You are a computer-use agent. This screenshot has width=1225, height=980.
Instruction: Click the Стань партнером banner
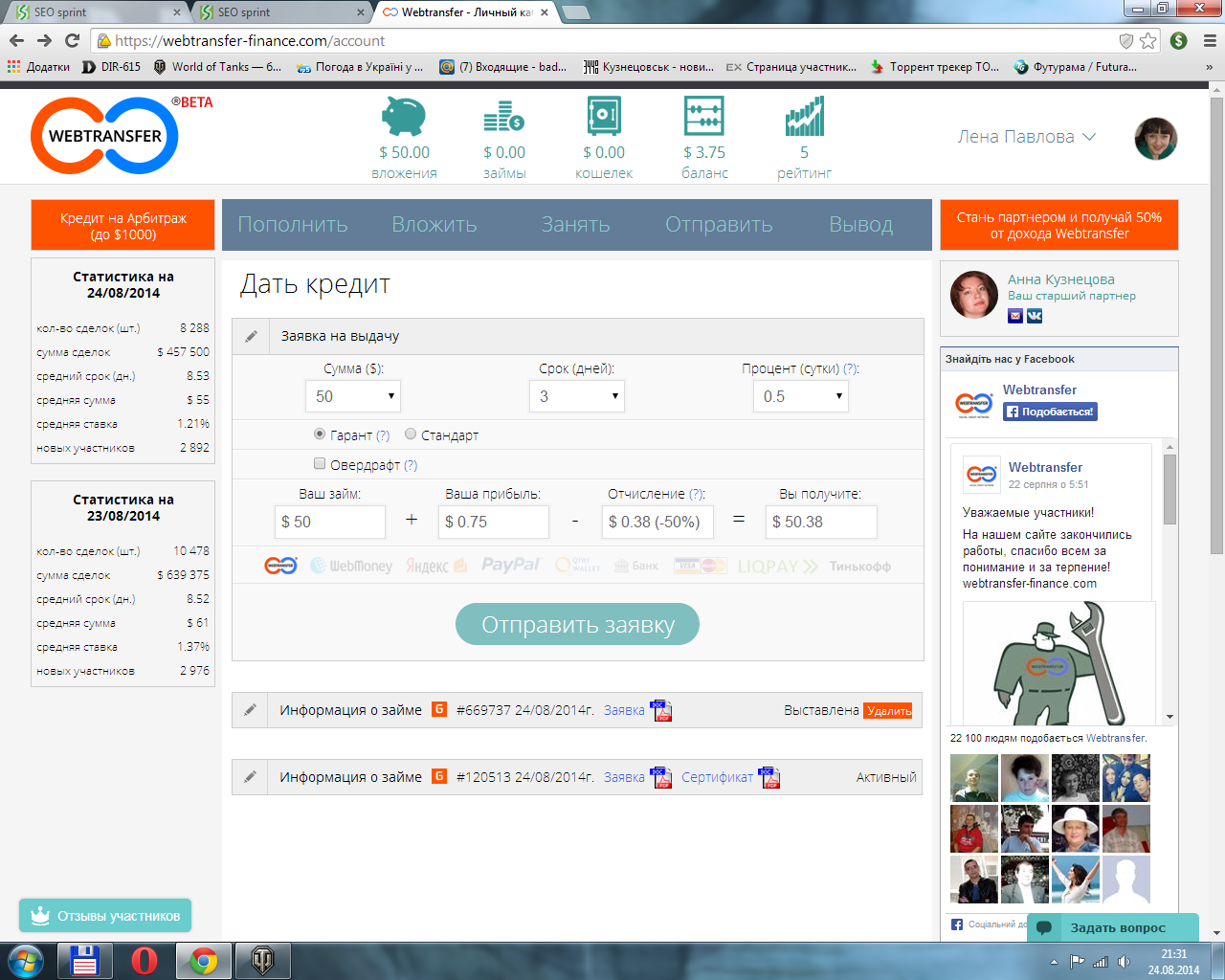(1059, 226)
